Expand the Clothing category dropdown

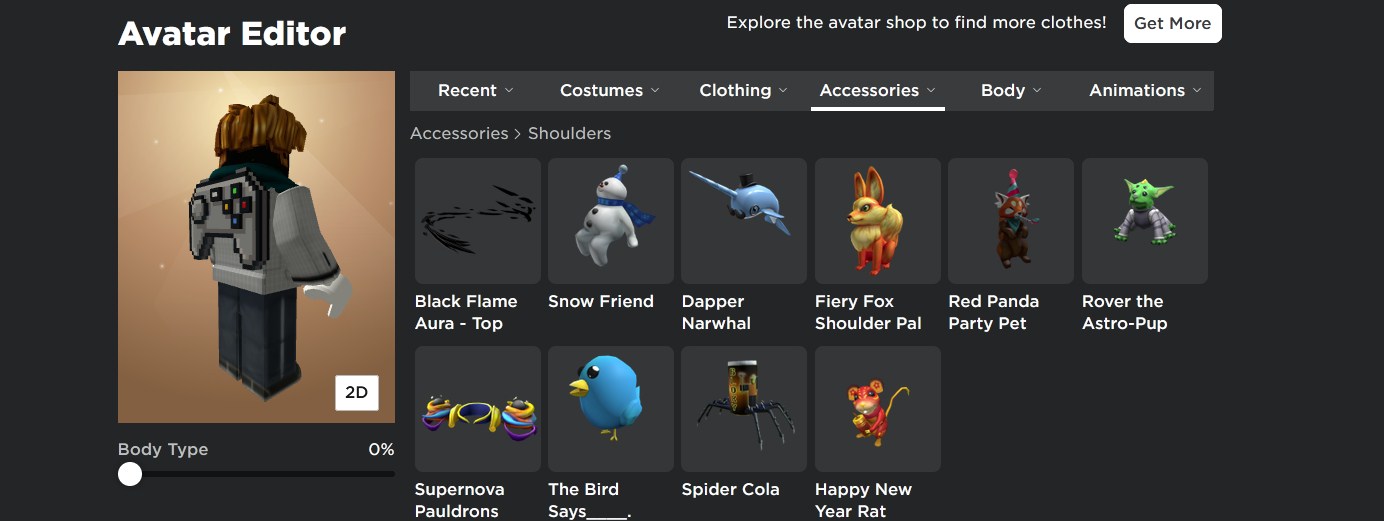coord(744,90)
